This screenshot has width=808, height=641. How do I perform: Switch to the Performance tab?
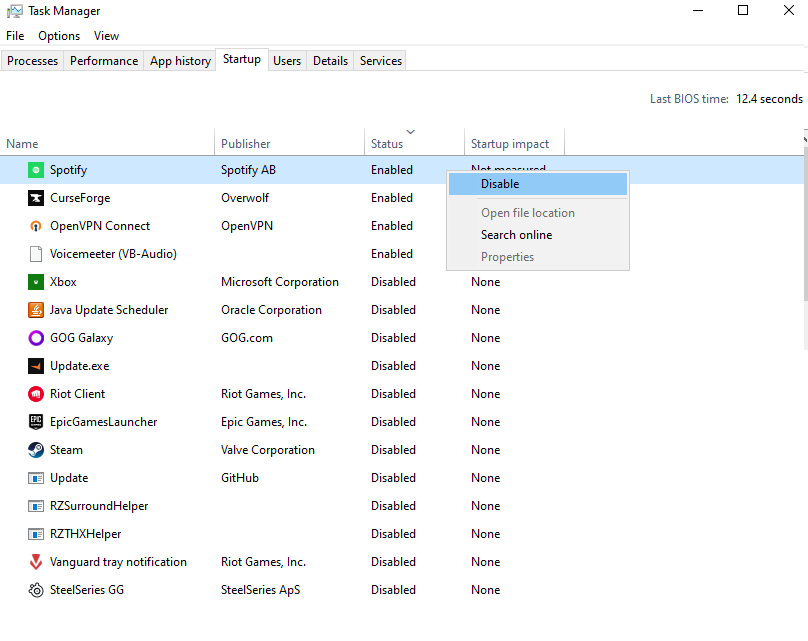104,61
